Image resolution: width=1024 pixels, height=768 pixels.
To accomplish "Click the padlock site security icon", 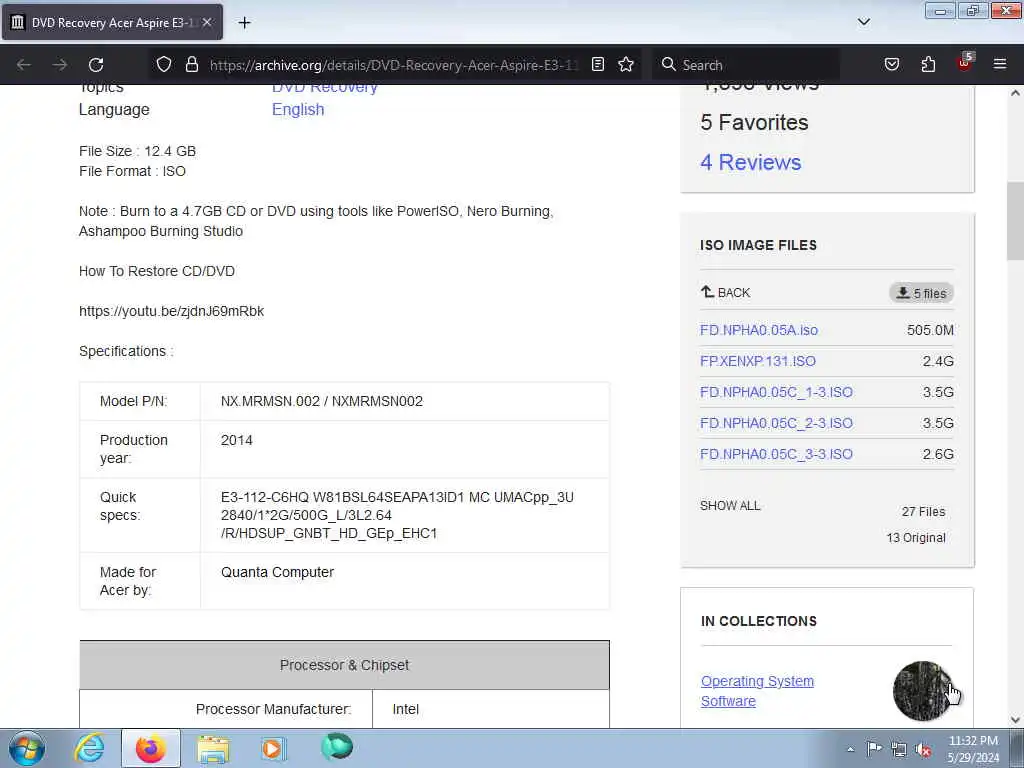I will coord(191,64).
